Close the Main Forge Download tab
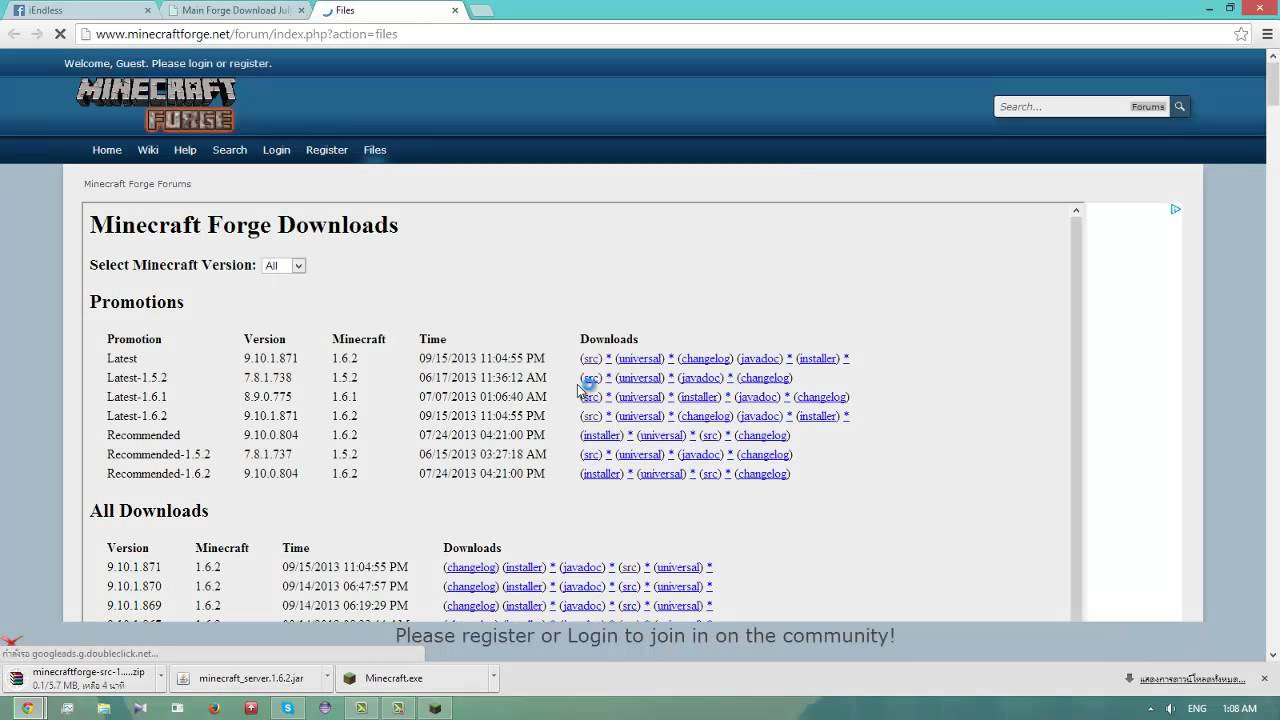The image size is (1280, 720). tap(302, 10)
